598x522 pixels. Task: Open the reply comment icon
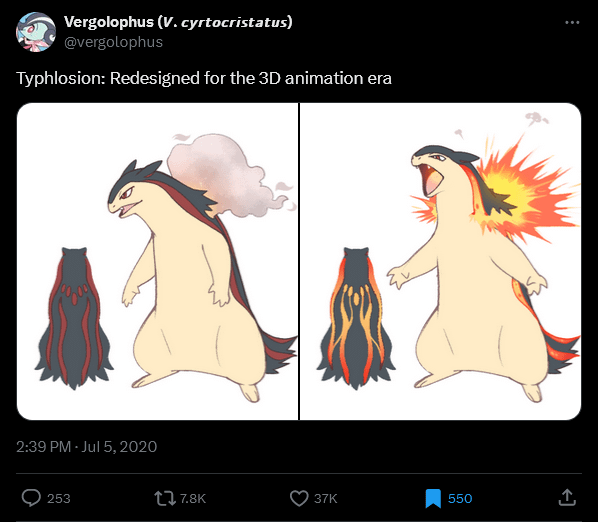(x=31, y=498)
